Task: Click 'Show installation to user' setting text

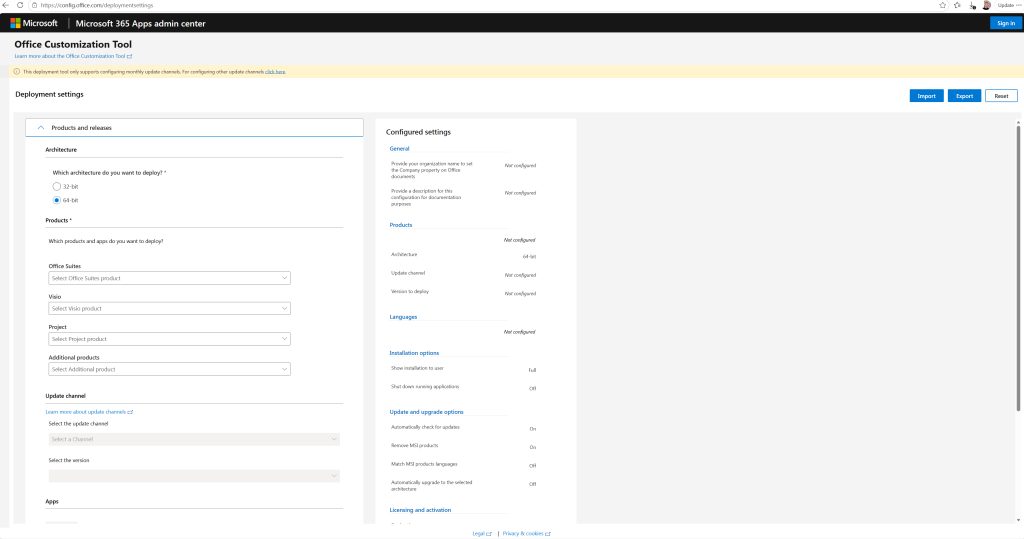Action: point(417,368)
